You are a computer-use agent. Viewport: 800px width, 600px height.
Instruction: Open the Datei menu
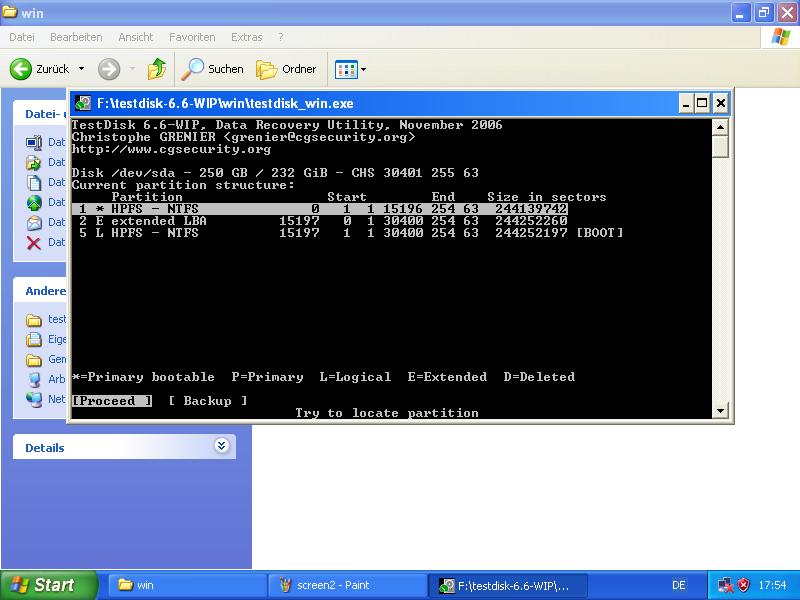click(x=22, y=37)
